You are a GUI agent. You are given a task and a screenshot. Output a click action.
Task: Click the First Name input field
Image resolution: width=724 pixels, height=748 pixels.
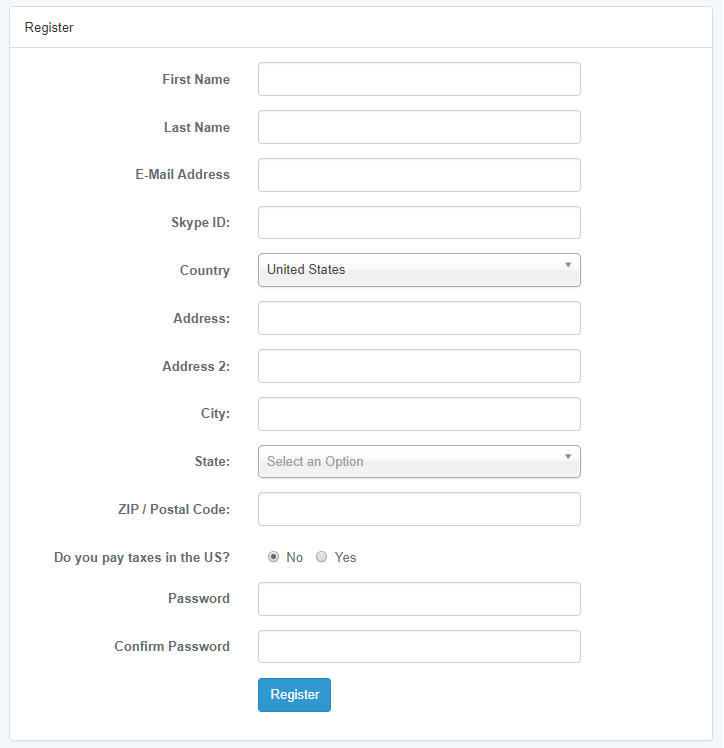pyautogui.click(x=419, y=79)
